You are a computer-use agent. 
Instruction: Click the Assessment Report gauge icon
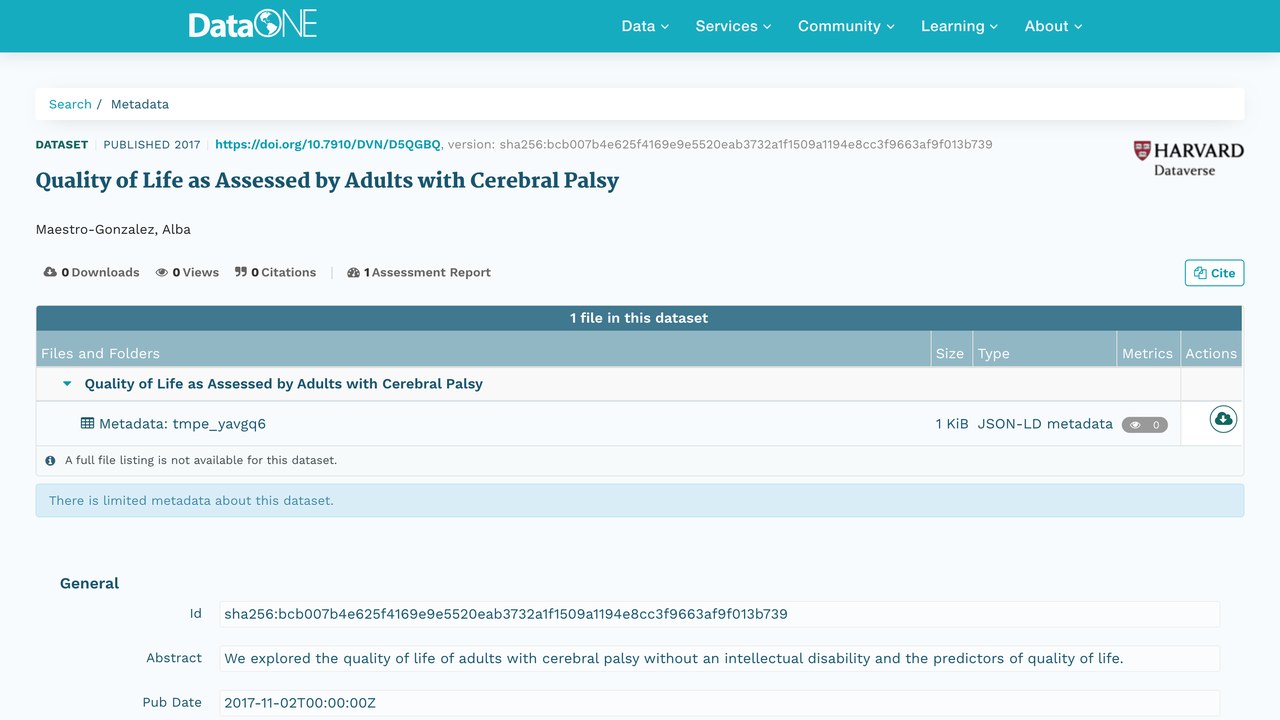click(353, 272)
